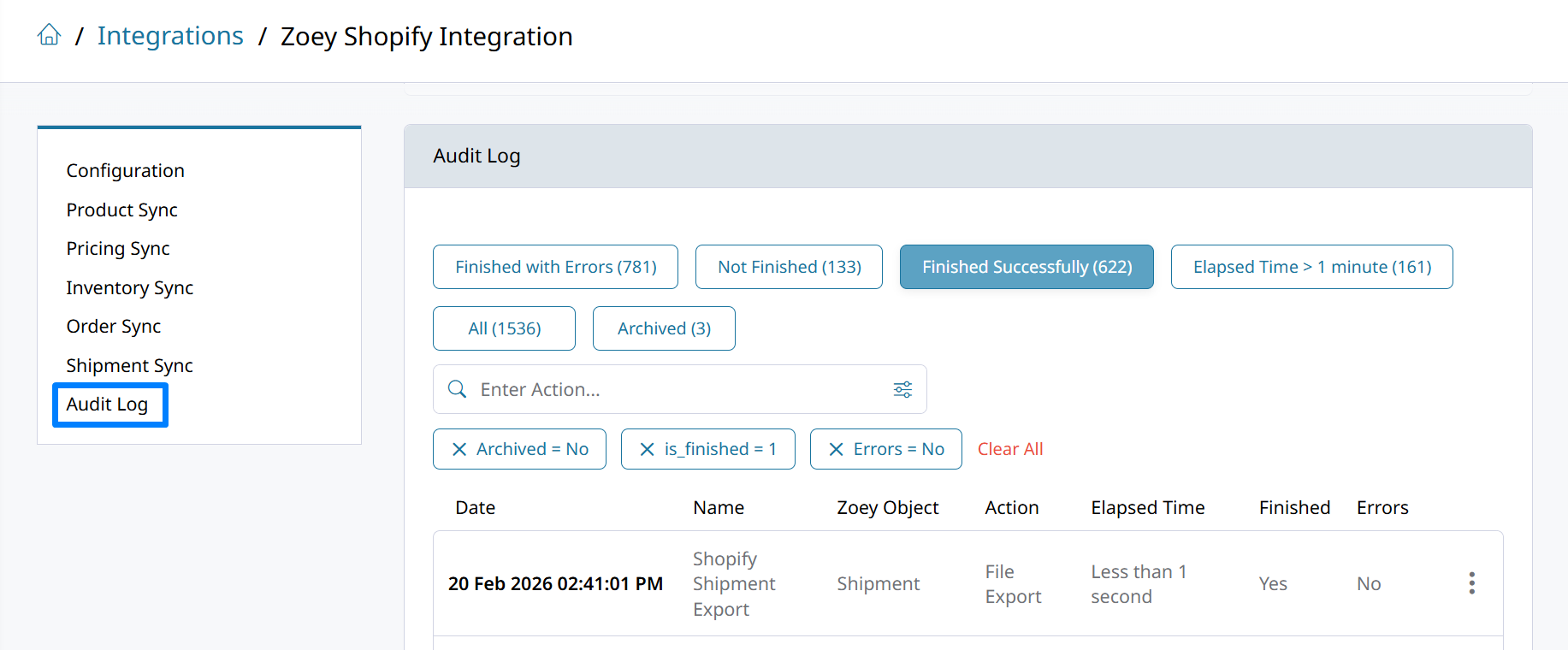Viewport: 1568px width, 650px height.
Task: Click the Date column header
Action: click(476, 507)
